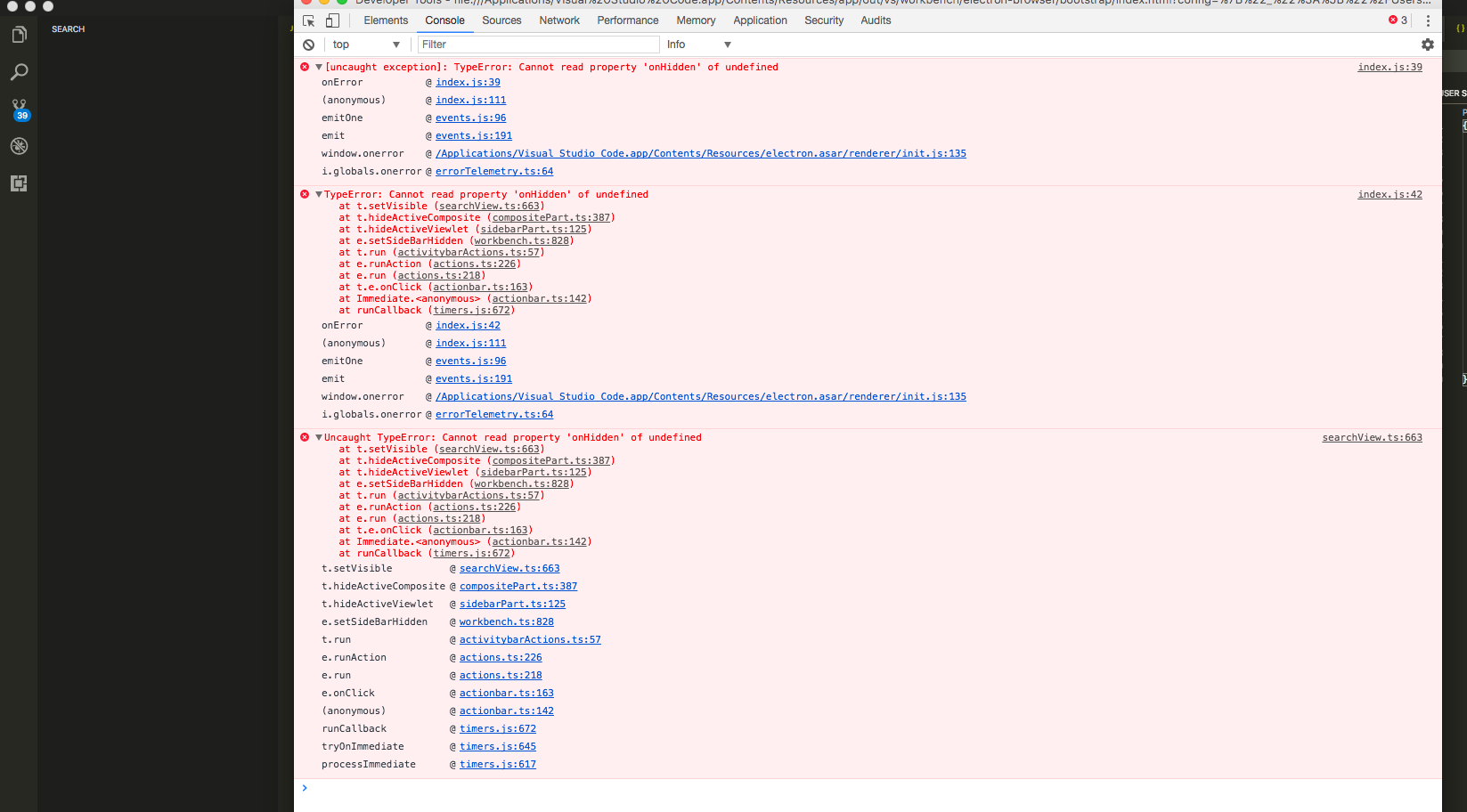Select the Debug icon in sidebar
1467x812 pixels.
click(x=19, y=146)
